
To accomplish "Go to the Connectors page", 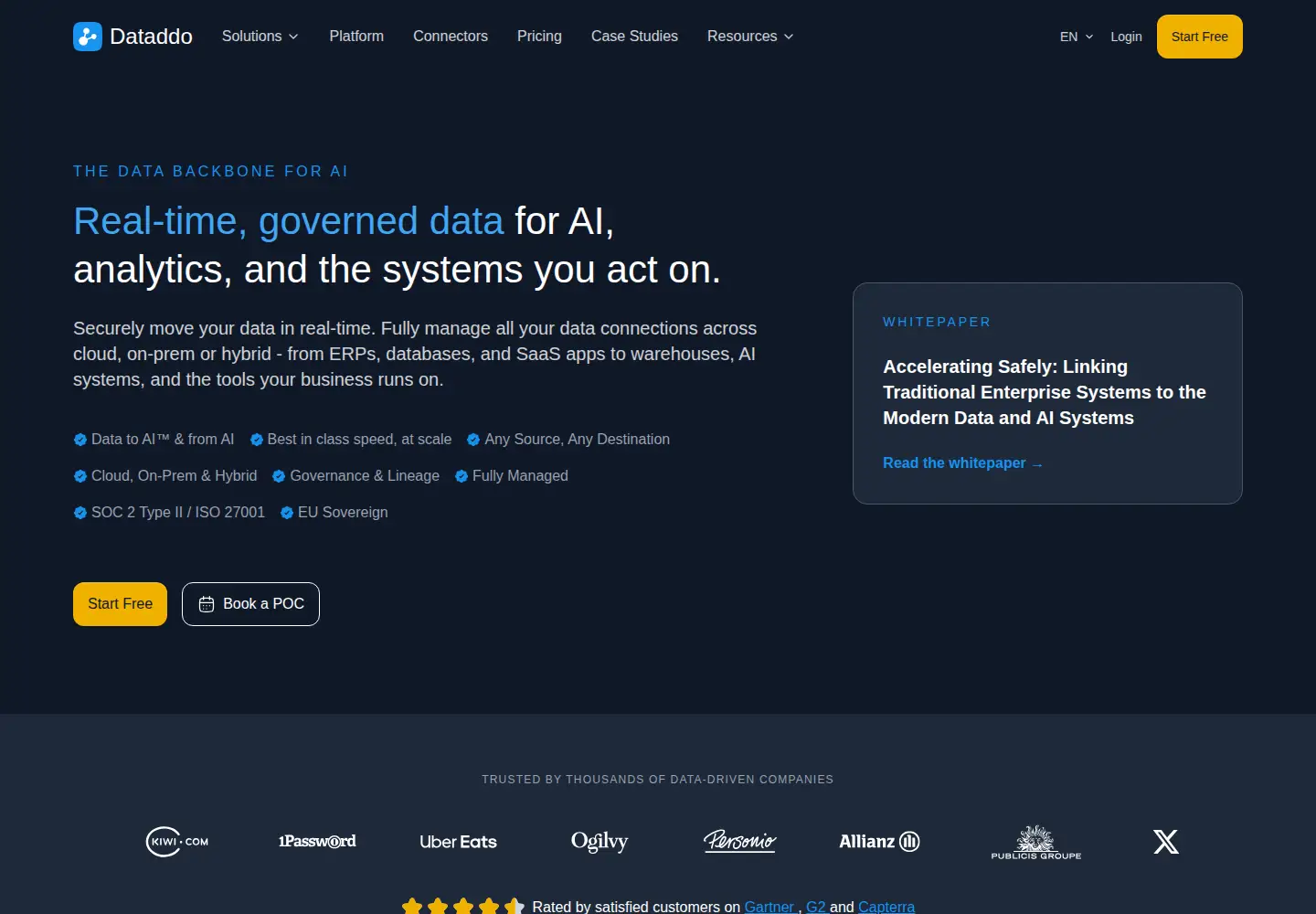I will pyautogui.click(x=451, y=37).
